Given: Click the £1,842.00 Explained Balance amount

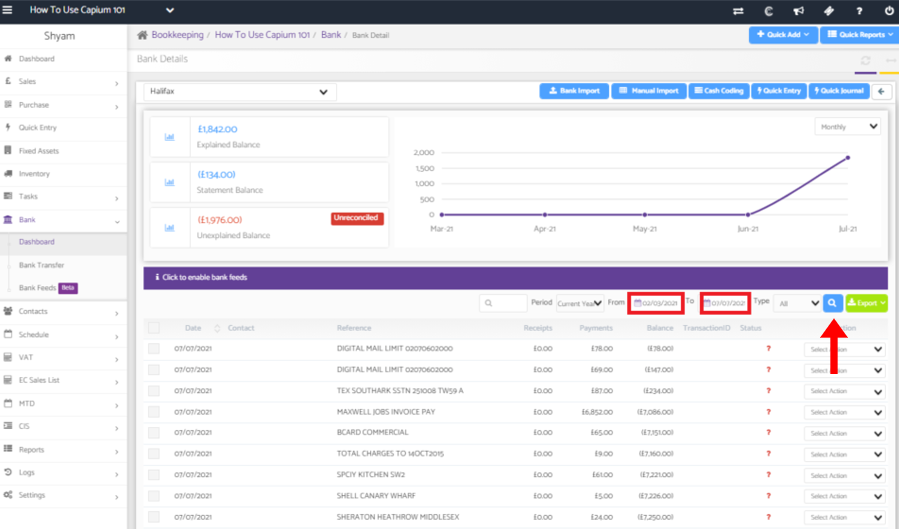Looking at the screenshot, I should pyautogui.click(x=217, y=130).
